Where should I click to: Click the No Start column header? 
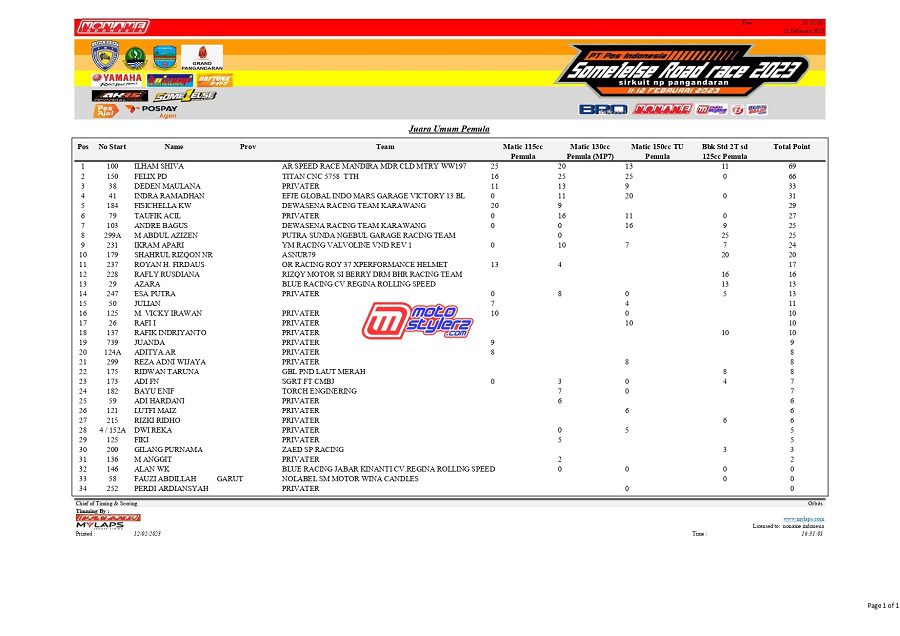click(x=112, y=147)
